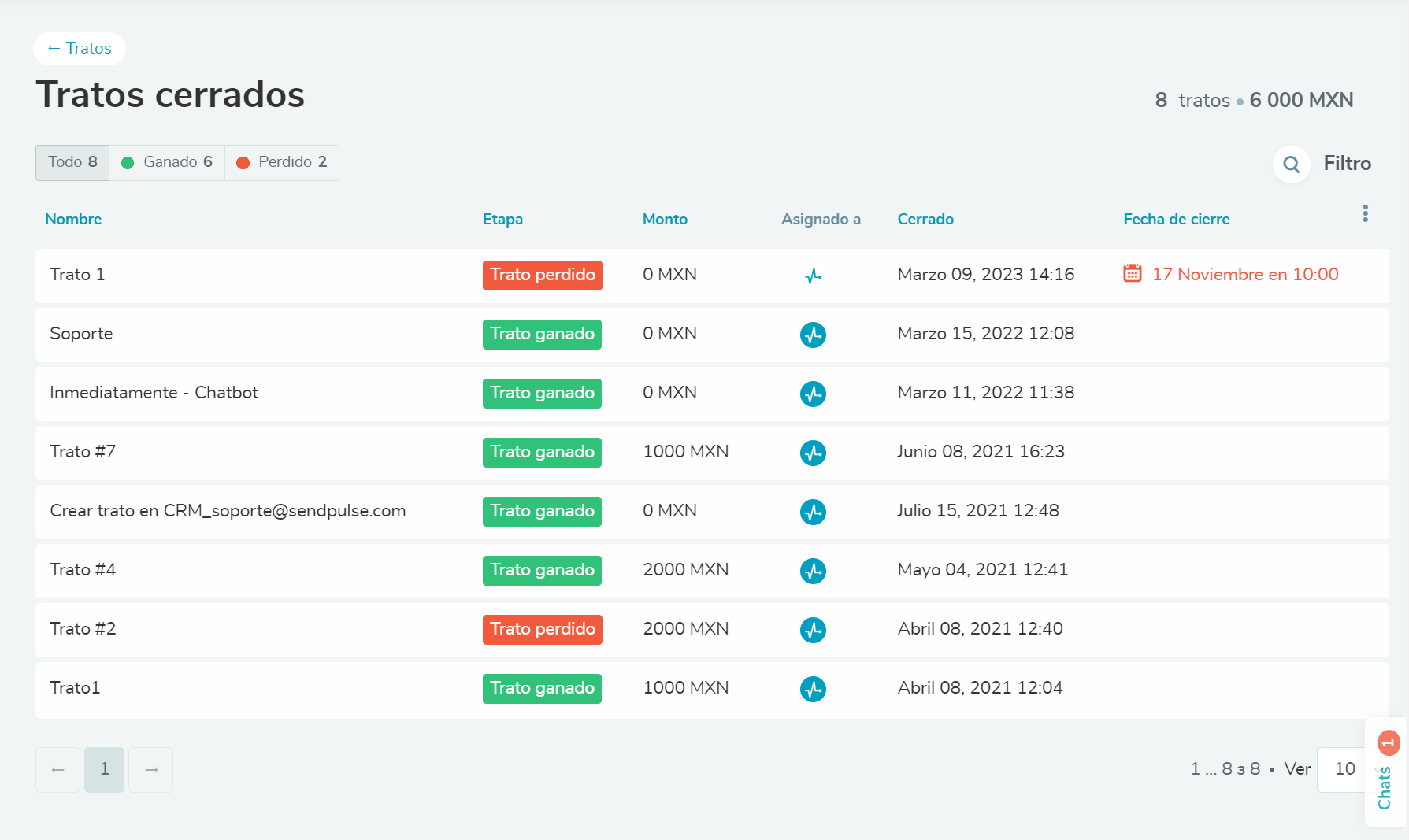
Task: Go to previous page arrow
Action: (x=57, y=769)
